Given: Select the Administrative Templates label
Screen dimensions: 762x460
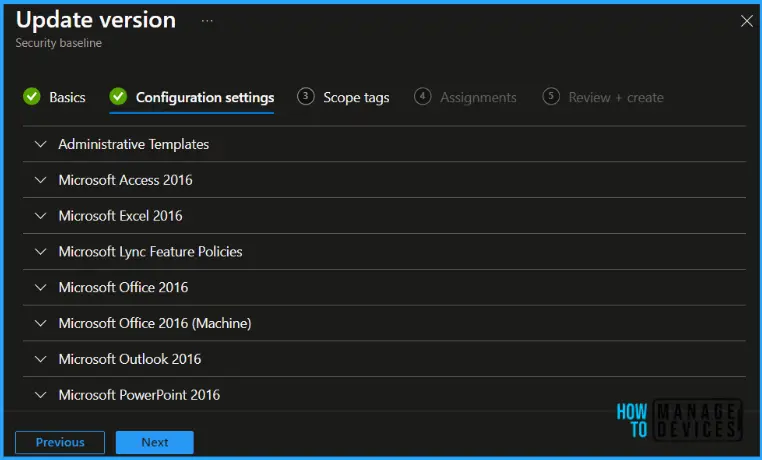Looking at the screenshot, I should pyautogui.click(x=134, y=144).
